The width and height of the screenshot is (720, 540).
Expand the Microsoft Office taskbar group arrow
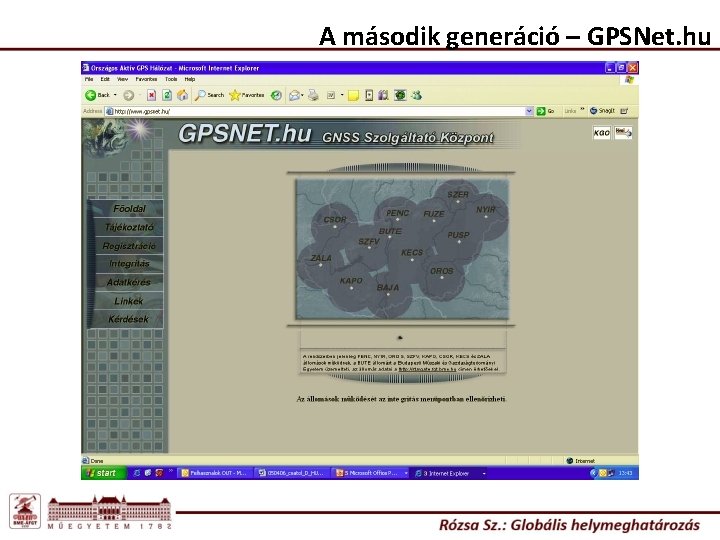tap(406, 473)
